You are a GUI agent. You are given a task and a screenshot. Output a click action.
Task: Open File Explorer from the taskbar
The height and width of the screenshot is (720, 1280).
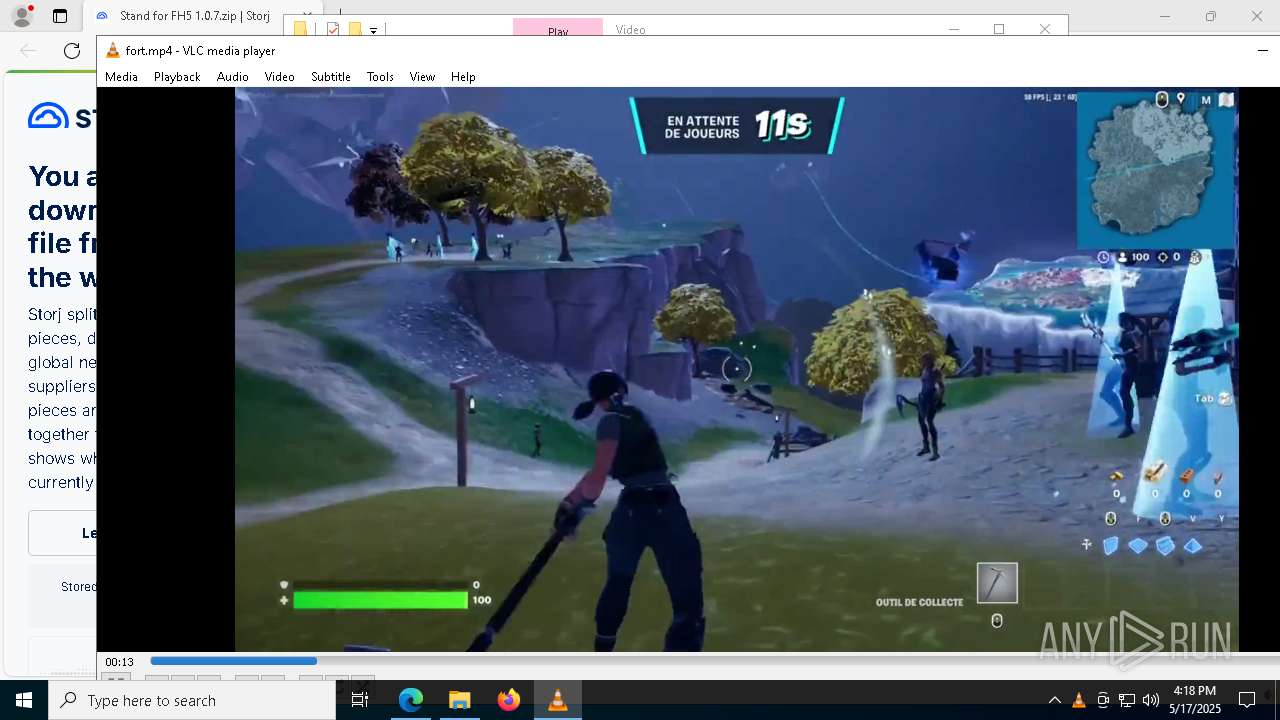[459, 700]
